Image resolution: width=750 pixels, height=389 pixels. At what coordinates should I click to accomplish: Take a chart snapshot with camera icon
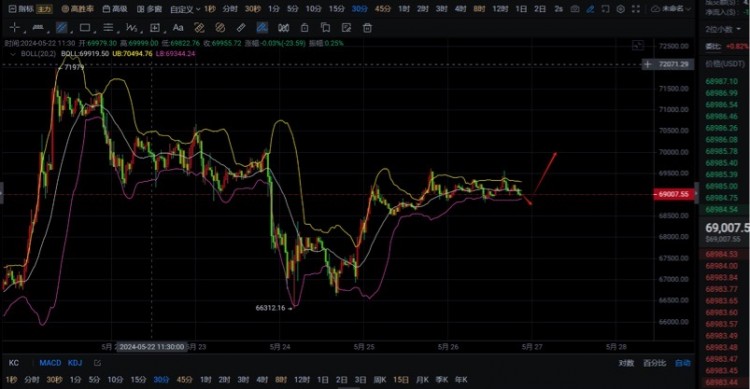coord(575,9)
